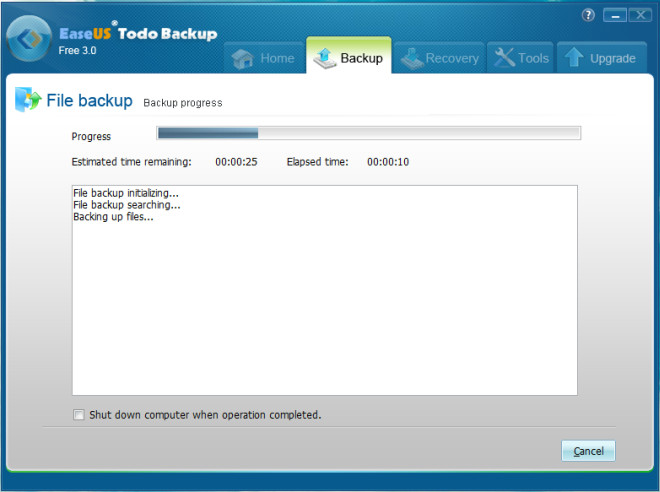The height and width of the screenshot is (492, 660).
Task: Click the 'Progress' label
Action: 91,136
